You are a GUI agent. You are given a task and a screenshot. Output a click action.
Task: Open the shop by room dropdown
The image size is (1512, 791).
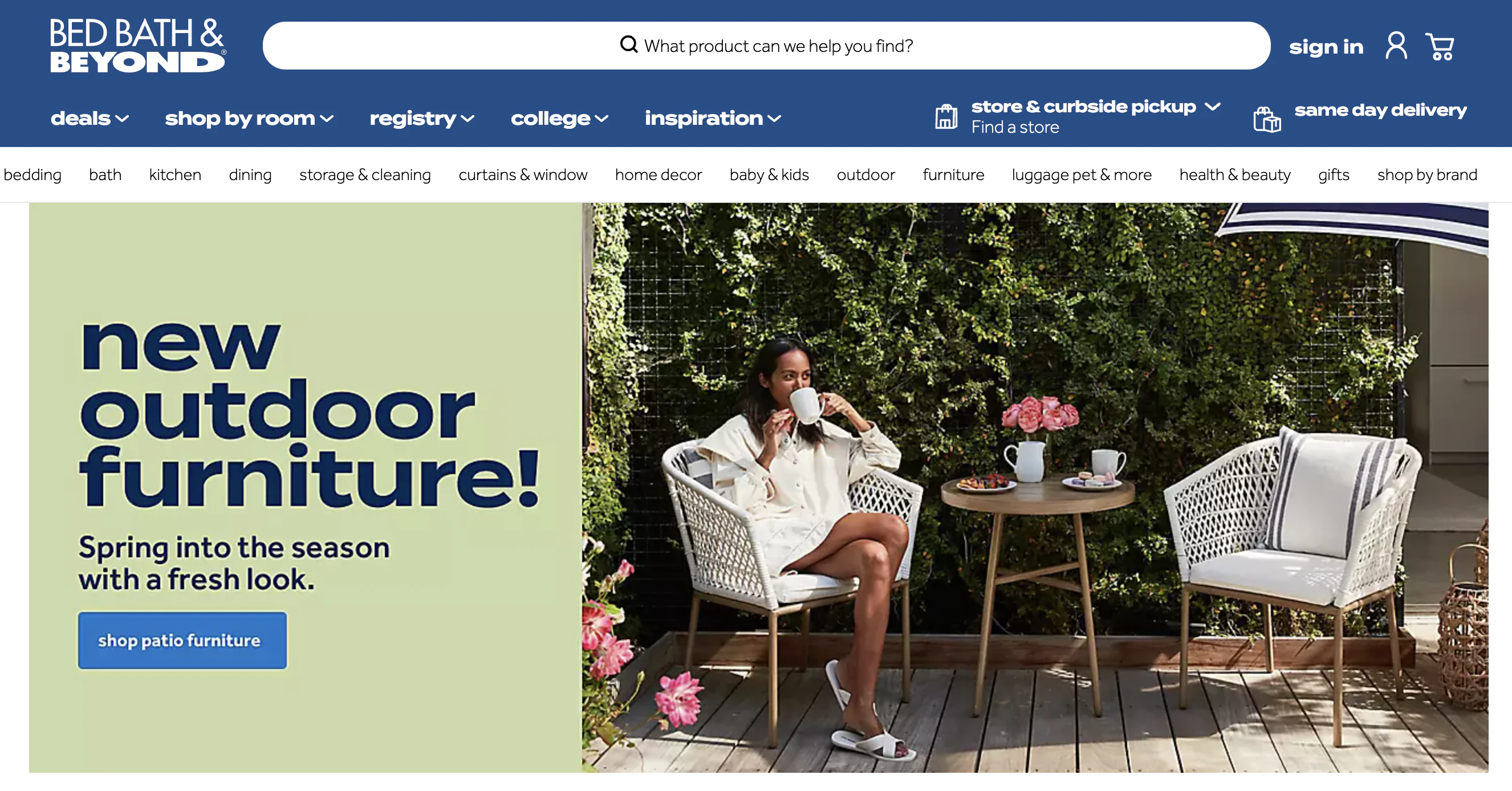250,119
